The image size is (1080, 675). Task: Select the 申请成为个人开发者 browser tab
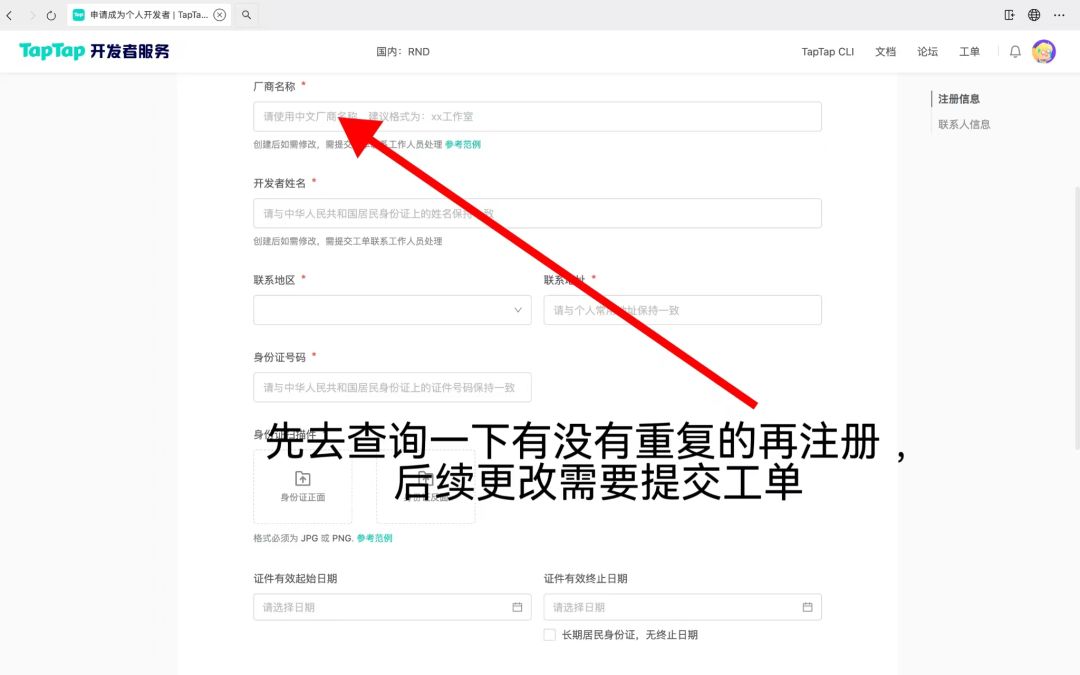[149, 15]
